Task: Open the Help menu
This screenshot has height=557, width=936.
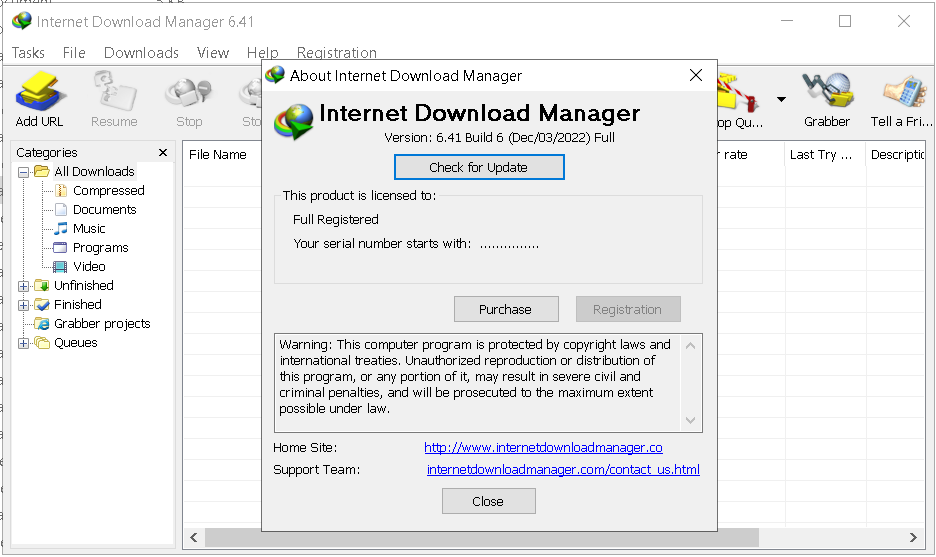Action: 263,53
